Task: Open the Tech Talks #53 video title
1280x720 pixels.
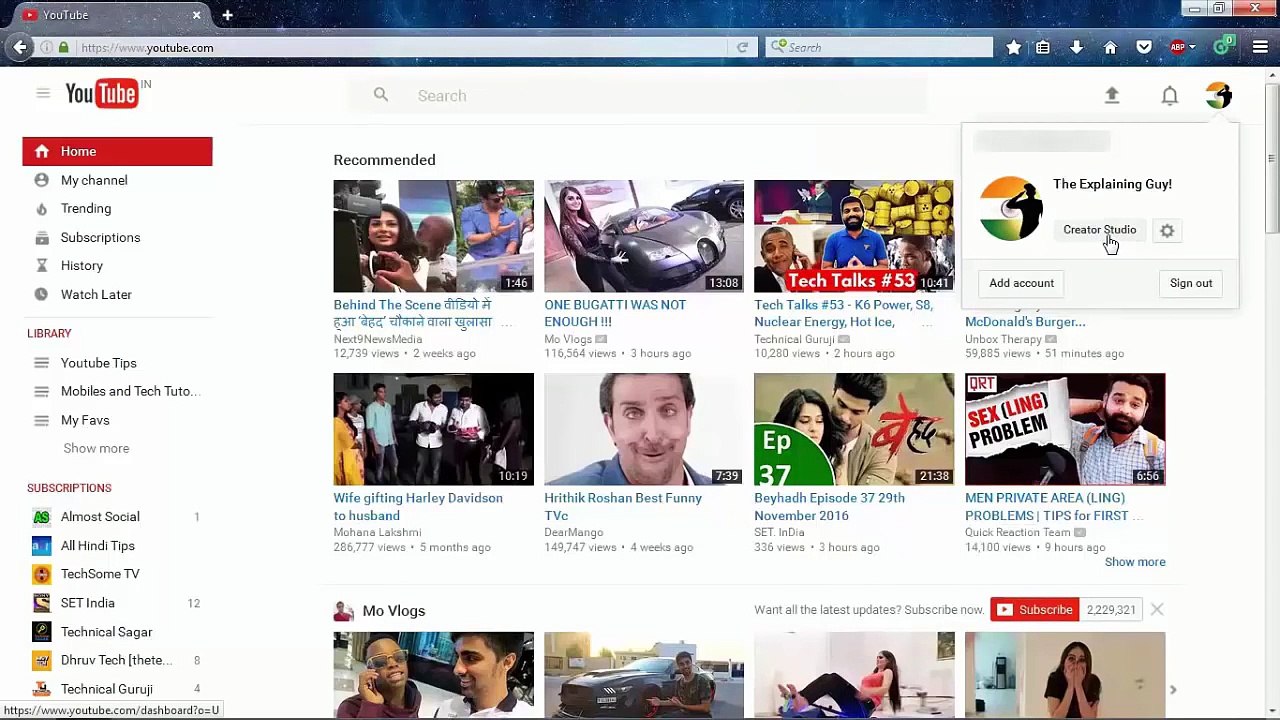Action: tap(844, 313)
